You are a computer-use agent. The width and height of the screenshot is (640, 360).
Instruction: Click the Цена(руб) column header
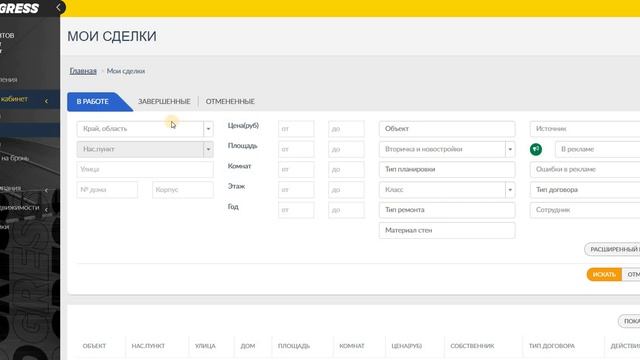[x=407, y=346]
